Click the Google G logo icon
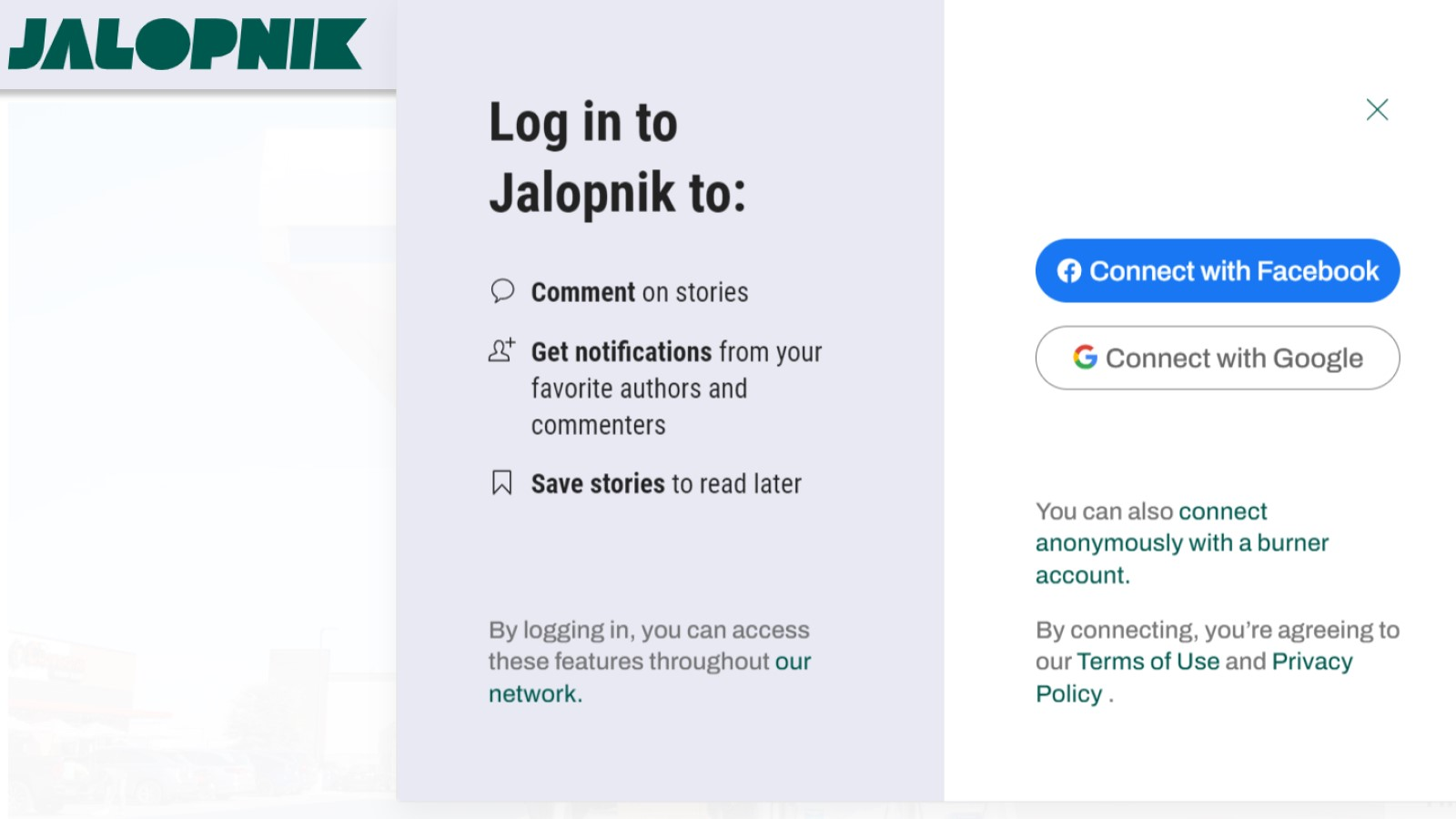The width and height of the screenshot is (1456, 819). pyautogui.click(x=1085, y=358)
